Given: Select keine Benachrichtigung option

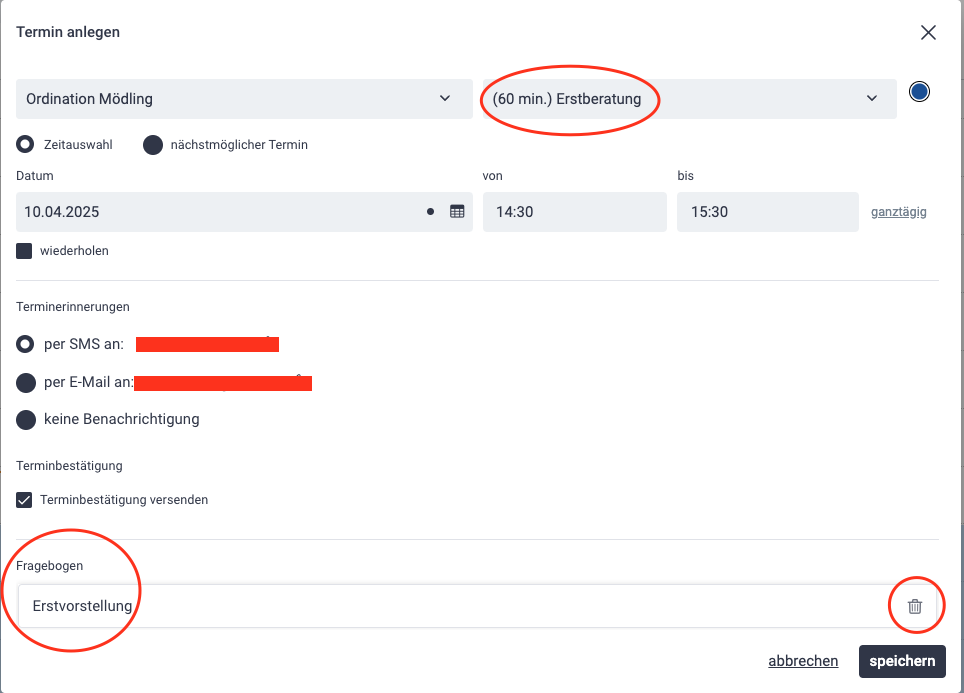Looking at the screenshot, I should 26,420.
